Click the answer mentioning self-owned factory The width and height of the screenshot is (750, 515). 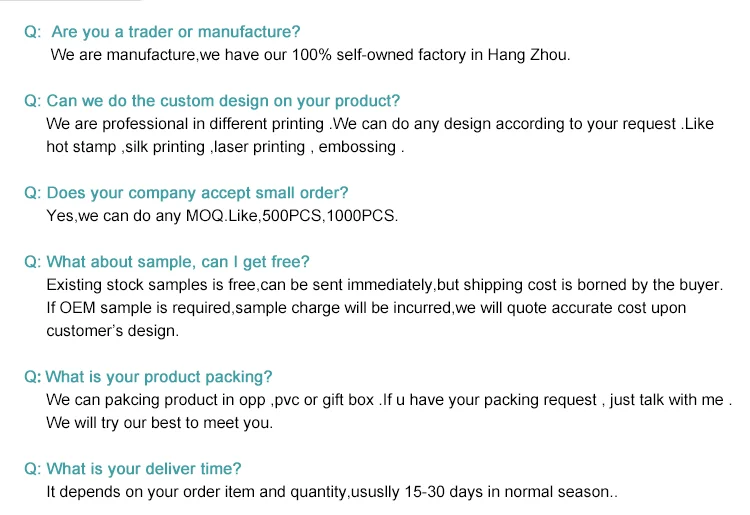310,55
